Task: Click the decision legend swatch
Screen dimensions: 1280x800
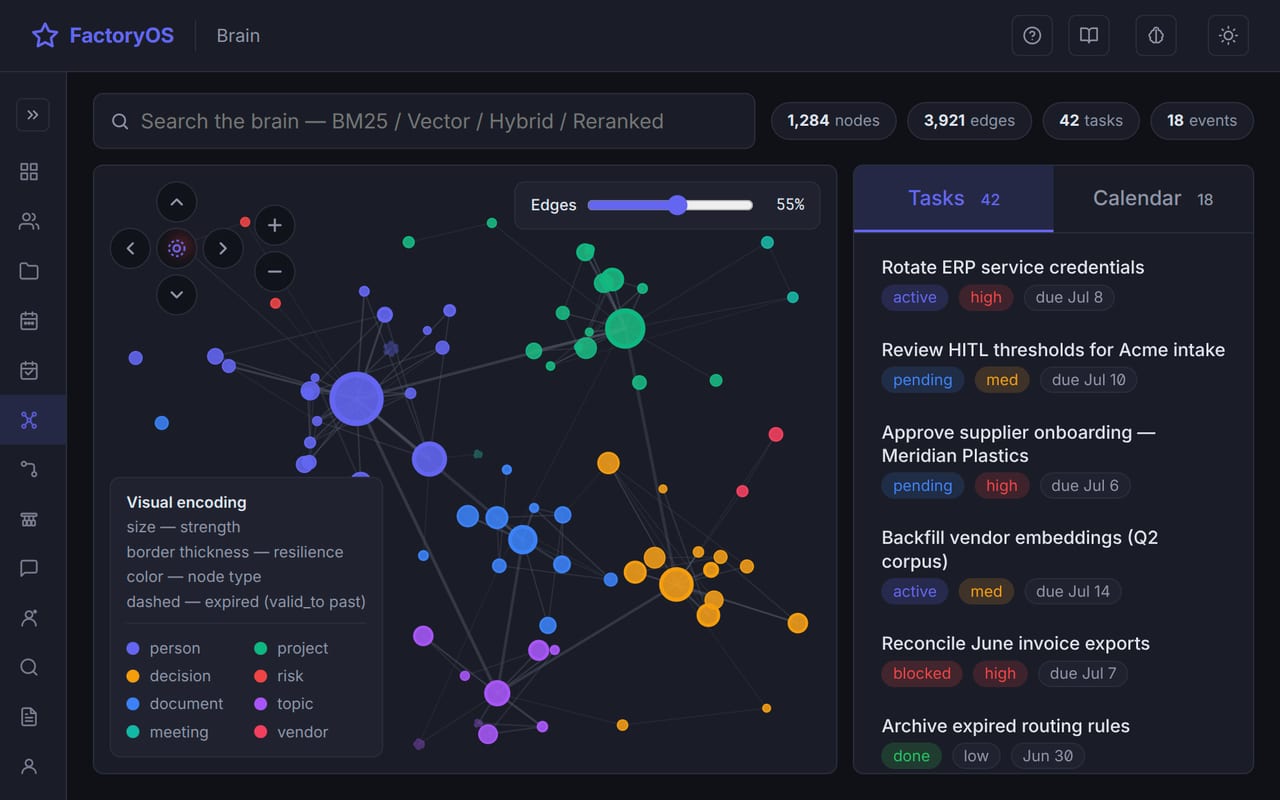Action: pyautogui.click(x=133, y=676)
